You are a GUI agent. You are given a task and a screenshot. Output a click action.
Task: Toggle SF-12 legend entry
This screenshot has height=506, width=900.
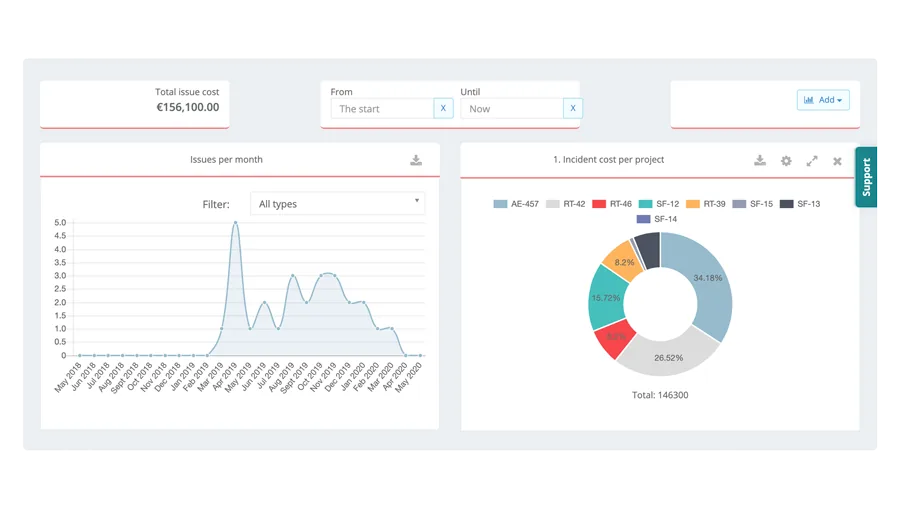659,204
